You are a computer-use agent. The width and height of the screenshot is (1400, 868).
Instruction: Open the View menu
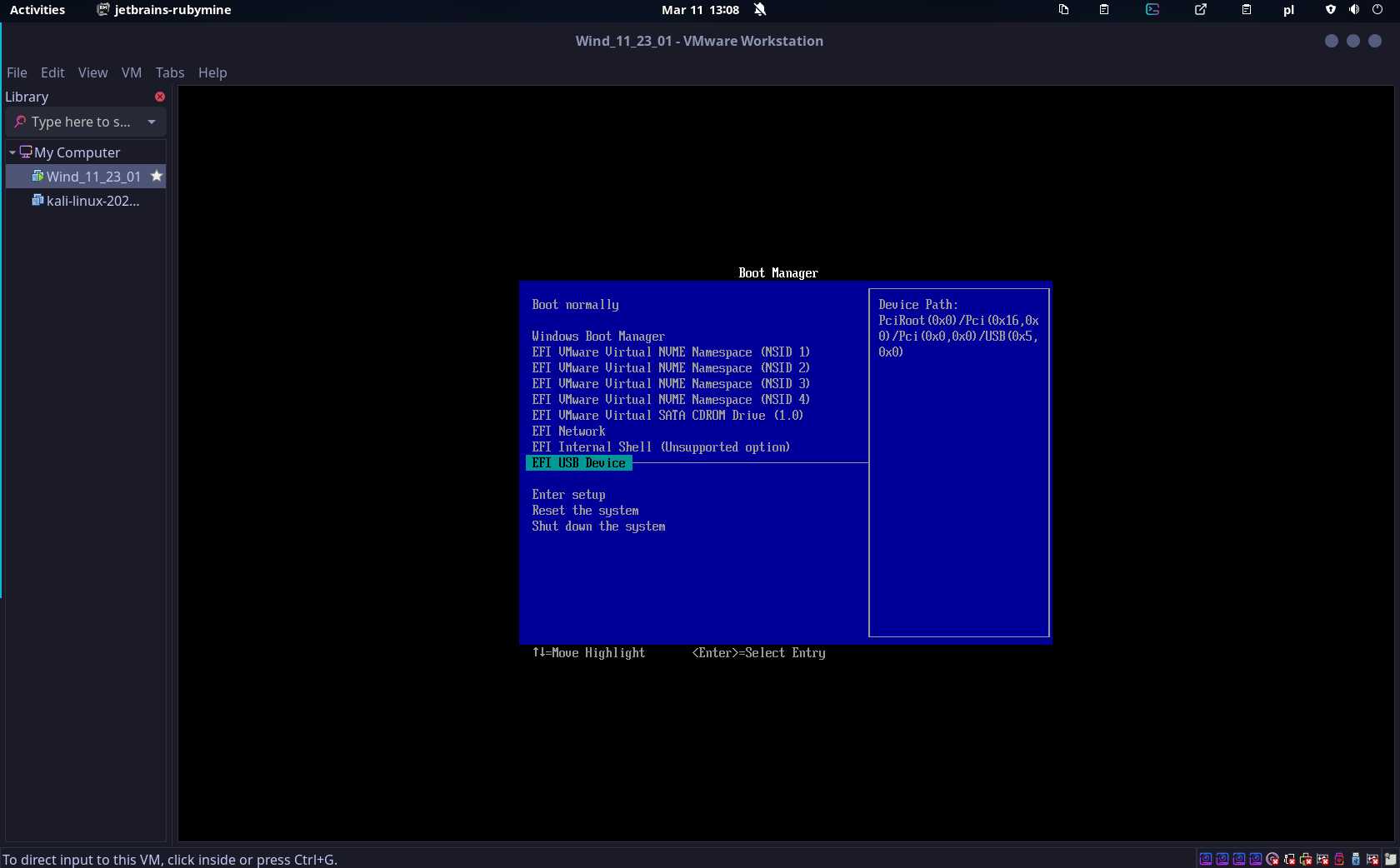click(x=92, y=72)
